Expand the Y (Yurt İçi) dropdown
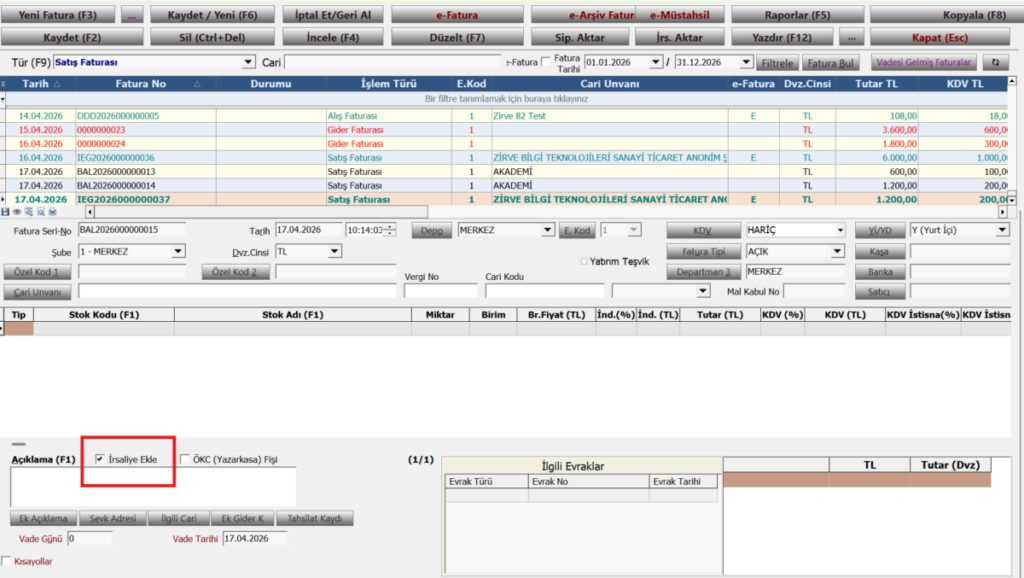The image size is (1024, 578). 1002,230
